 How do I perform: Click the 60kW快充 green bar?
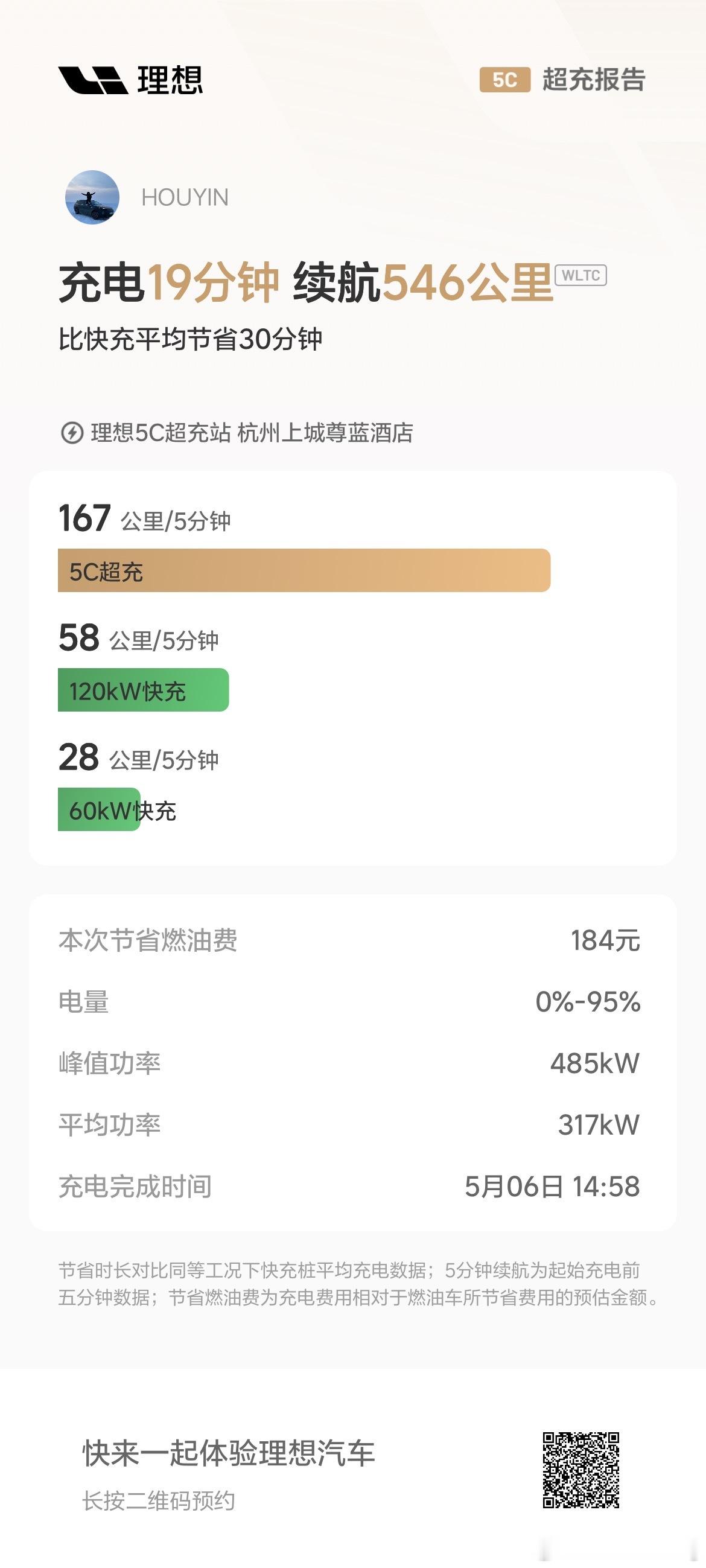(99, 809)
